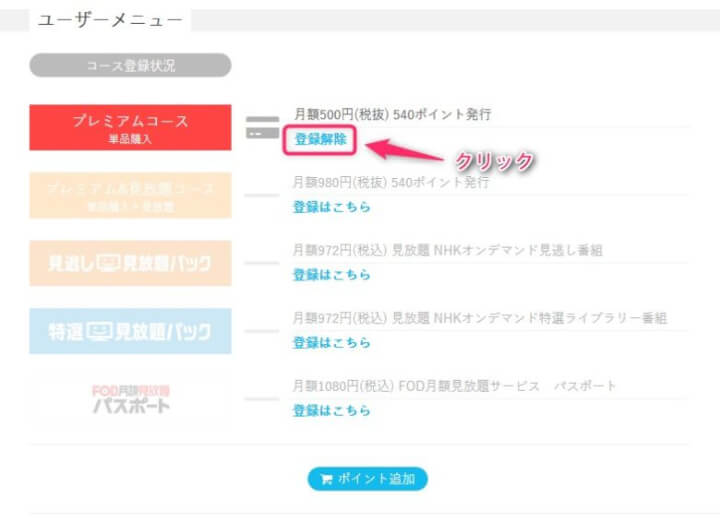This screenshot has height=522, width=720.
Task: Select the 特選見放題パック blue banner
Action: tap(130, 331)
